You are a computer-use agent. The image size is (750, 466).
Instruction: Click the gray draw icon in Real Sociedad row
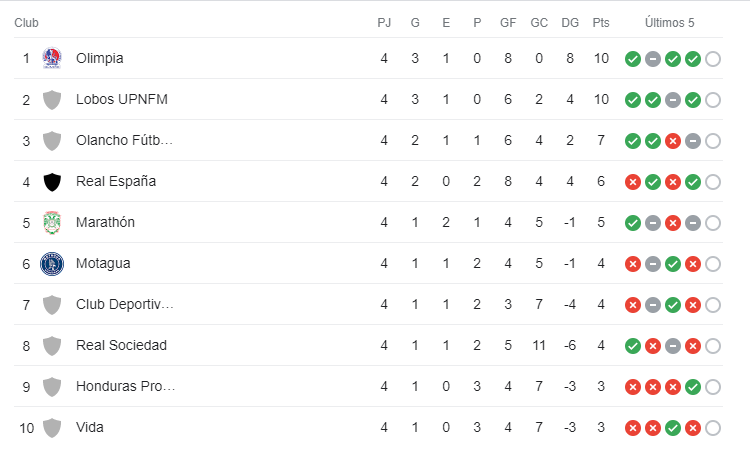point(673,345)
